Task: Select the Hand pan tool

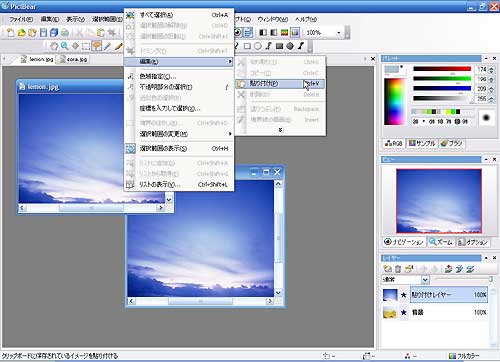Action: [x=54, y=46]
